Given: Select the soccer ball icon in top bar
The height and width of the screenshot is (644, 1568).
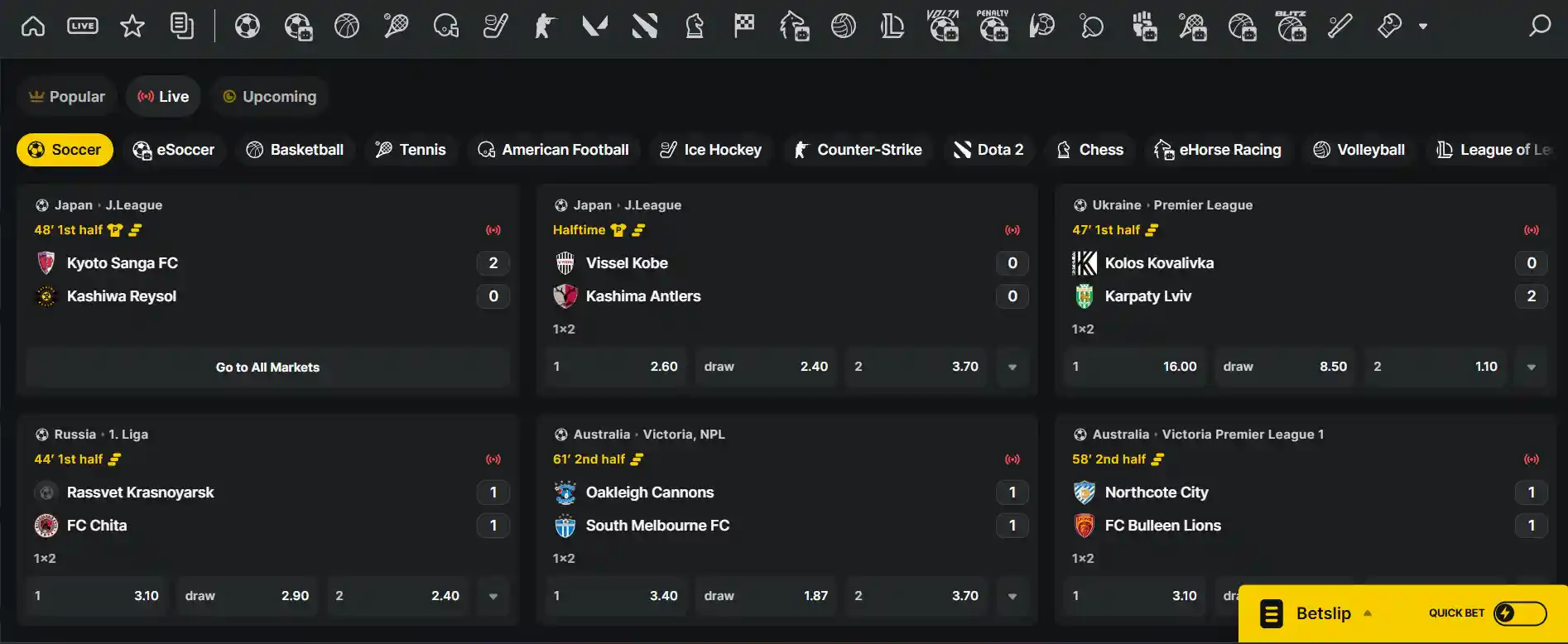Looking at the screenshot, I should (x=248, y=26).
